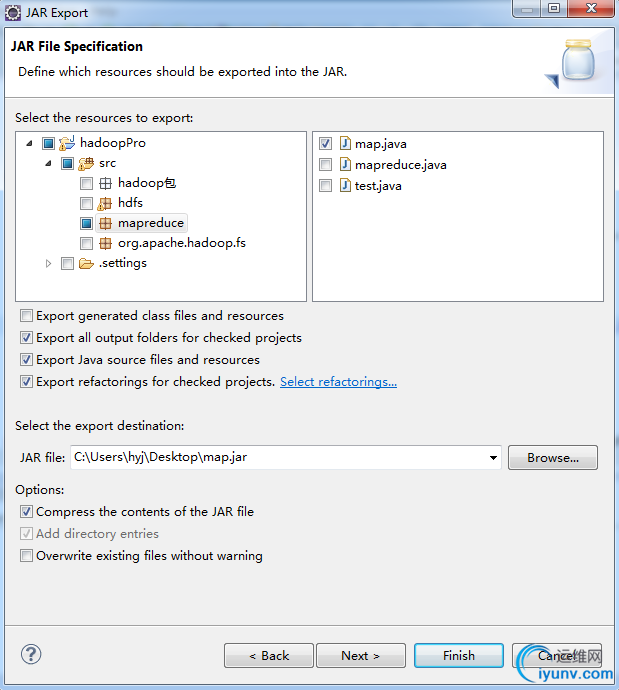Image resolution: width=619 pixels, height=690 pixels.
Task: Uncheck Compress the contents of the JAR file
Action: coord(27,512)
